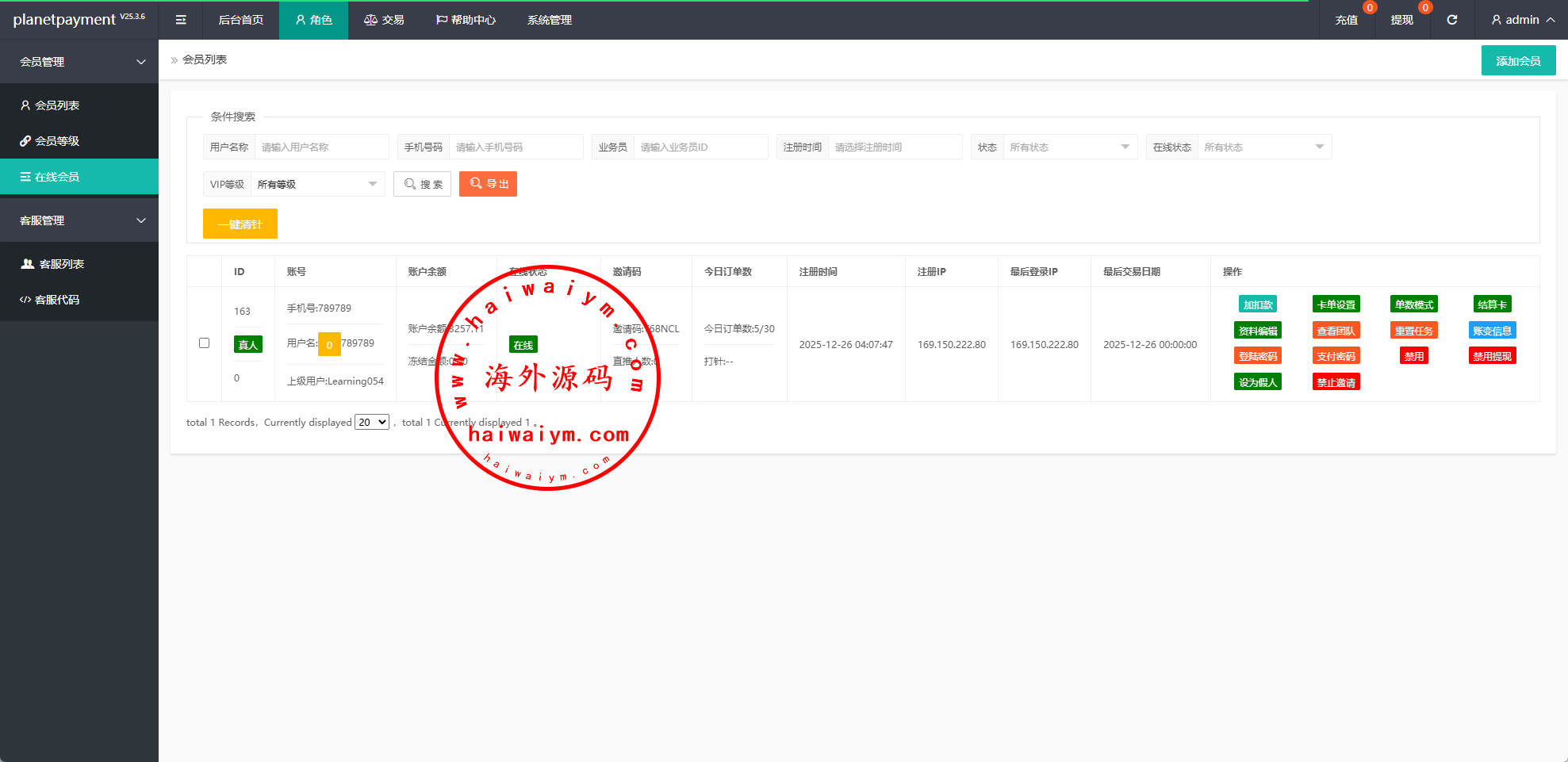This screenshot has width=1568, height=762.
Task: Click the 用户名称 input field
Action: click(x=321, y=147)
